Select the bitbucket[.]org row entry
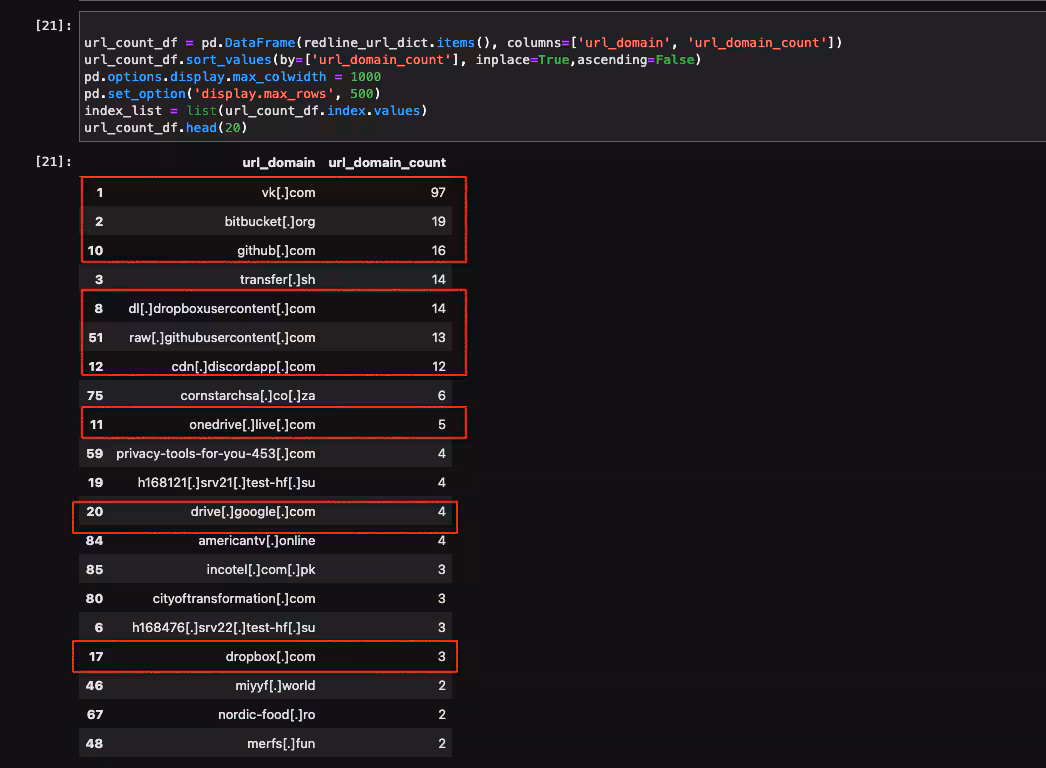 coord(269,221)
